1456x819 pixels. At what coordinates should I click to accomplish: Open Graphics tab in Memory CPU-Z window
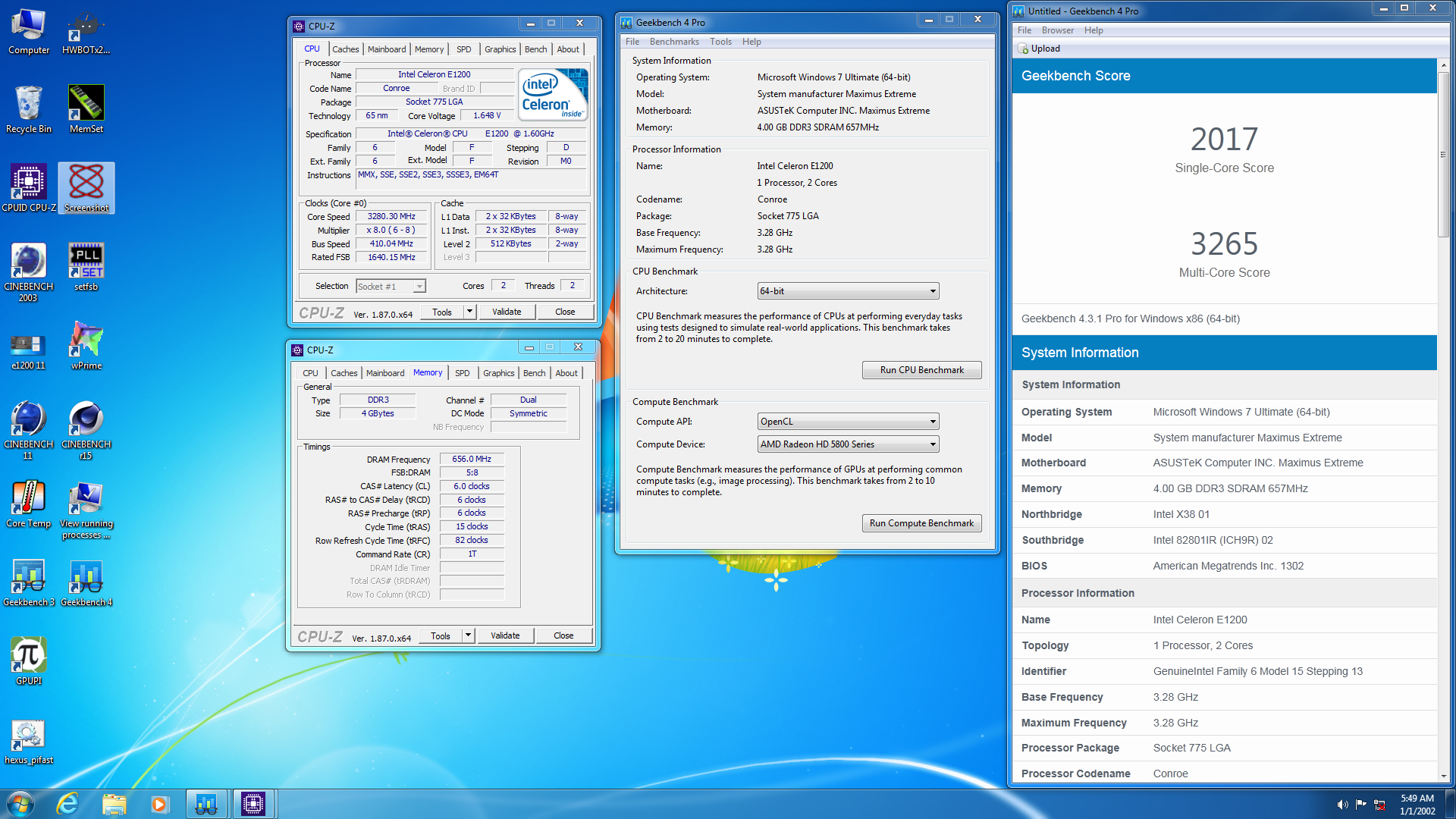click(498, 373)
